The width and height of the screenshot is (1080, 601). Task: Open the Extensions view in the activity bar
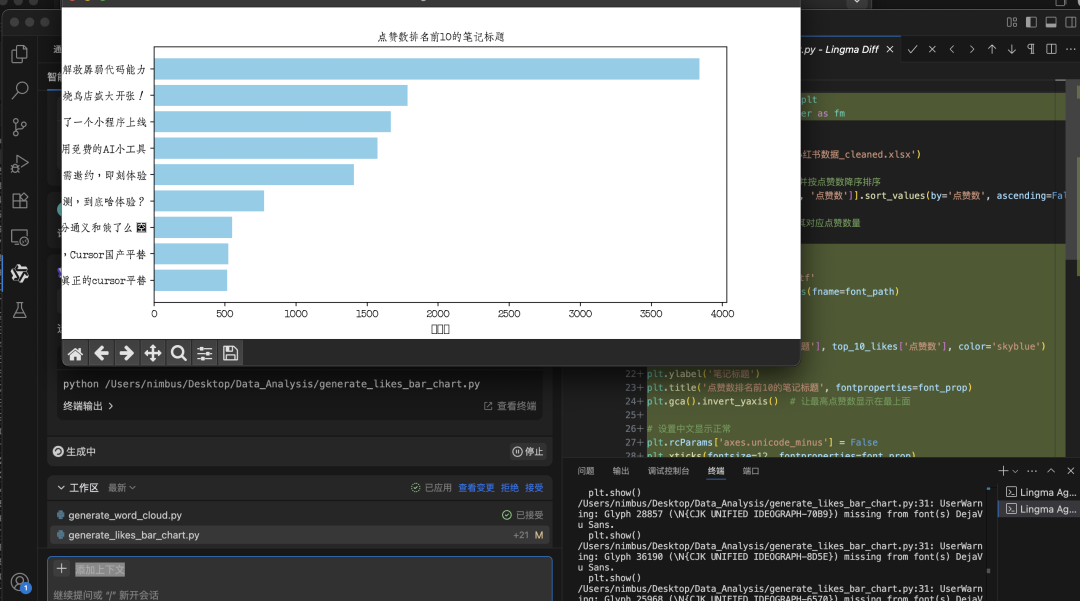19,200
